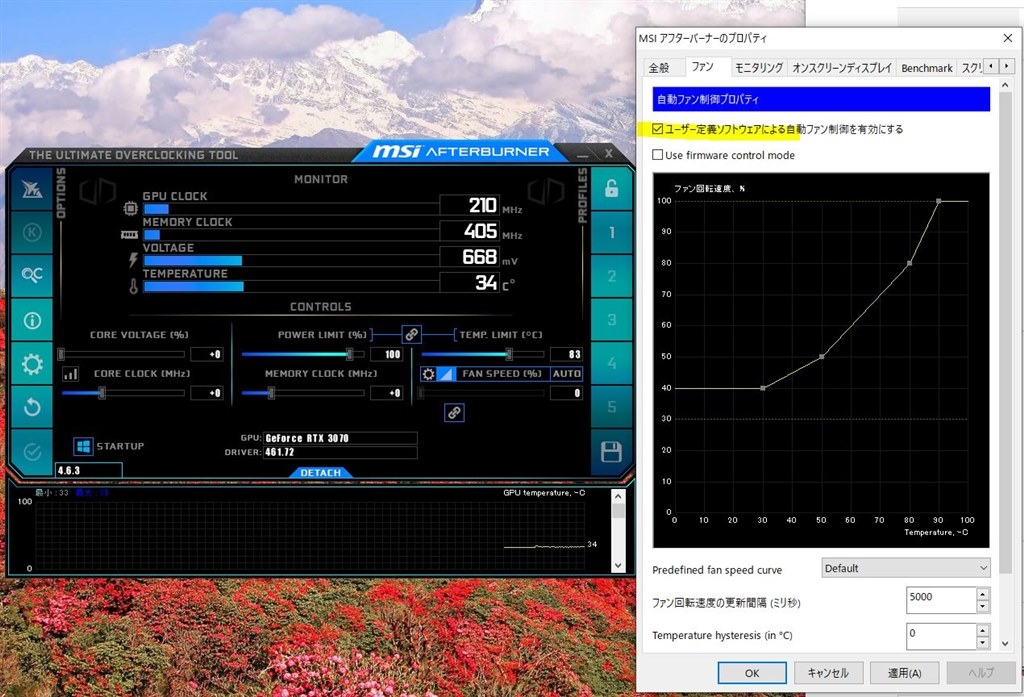This screenshot has width=1024, height=697.
Task: Click the temp limit value field 83
Action: (566, 354)
